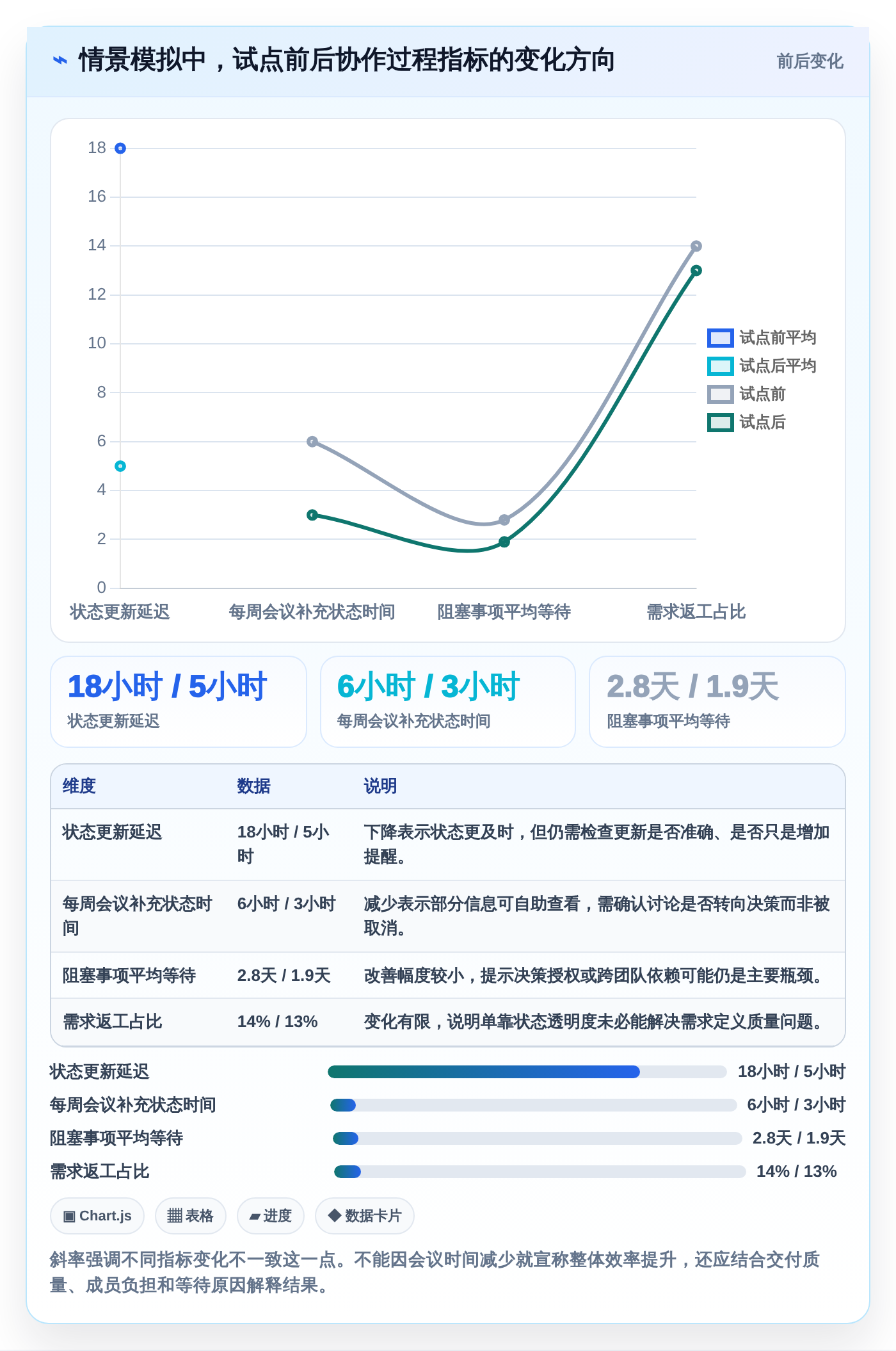896x1351 pixels.
Task: Click the 阻塞事项平均等待 x-axis label
Action: (x=504, y=612)
